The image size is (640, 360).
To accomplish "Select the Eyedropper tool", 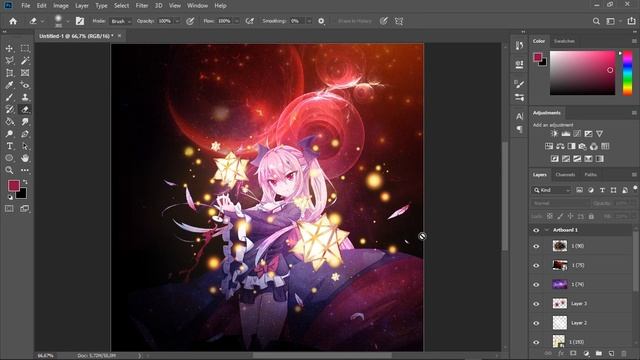I will point(9,85).
